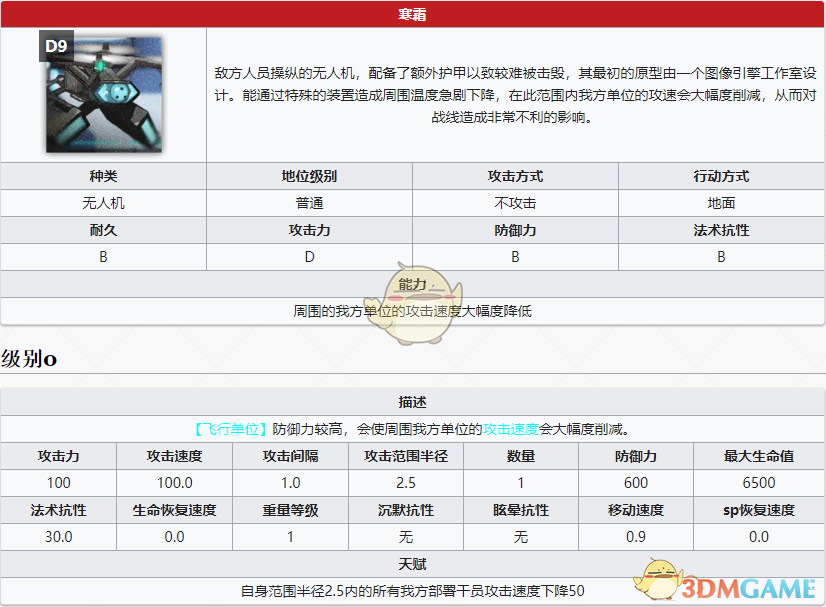Click the 眩晕抗性 column header
Image resolution: width=826 pixels, height=607 pixels.
point(521,510)
